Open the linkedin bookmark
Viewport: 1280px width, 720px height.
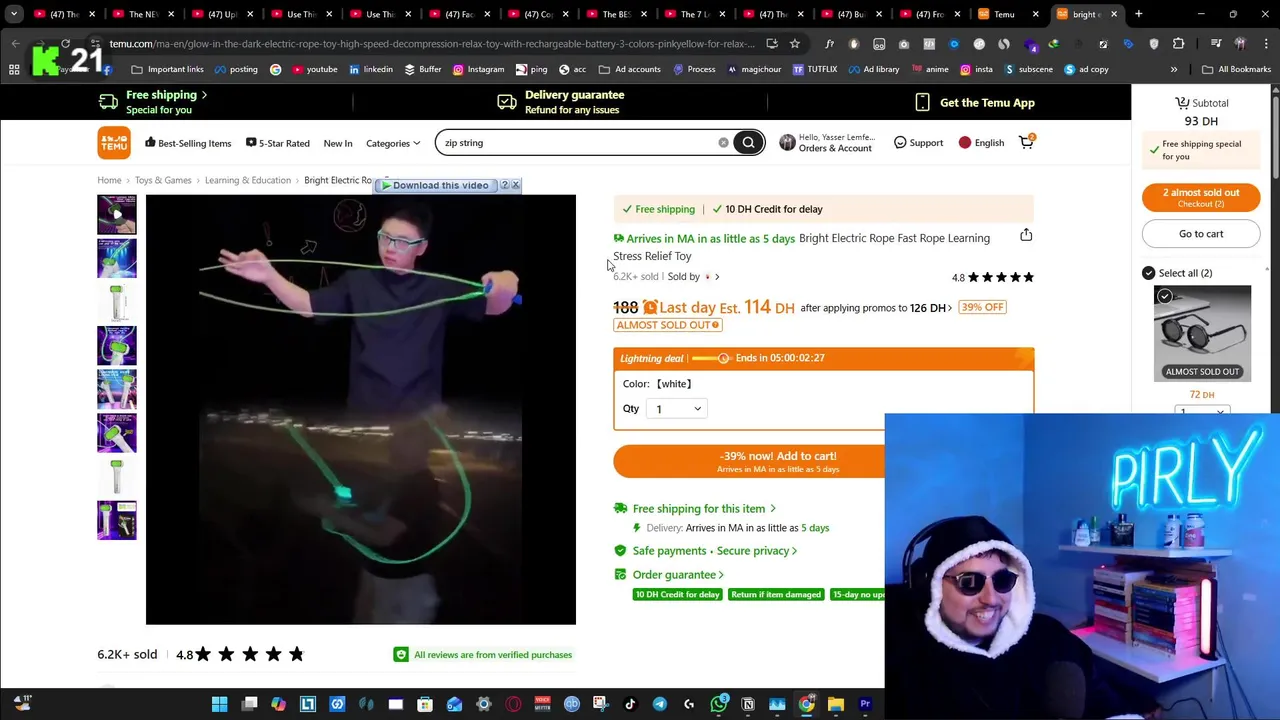point(371,69)
